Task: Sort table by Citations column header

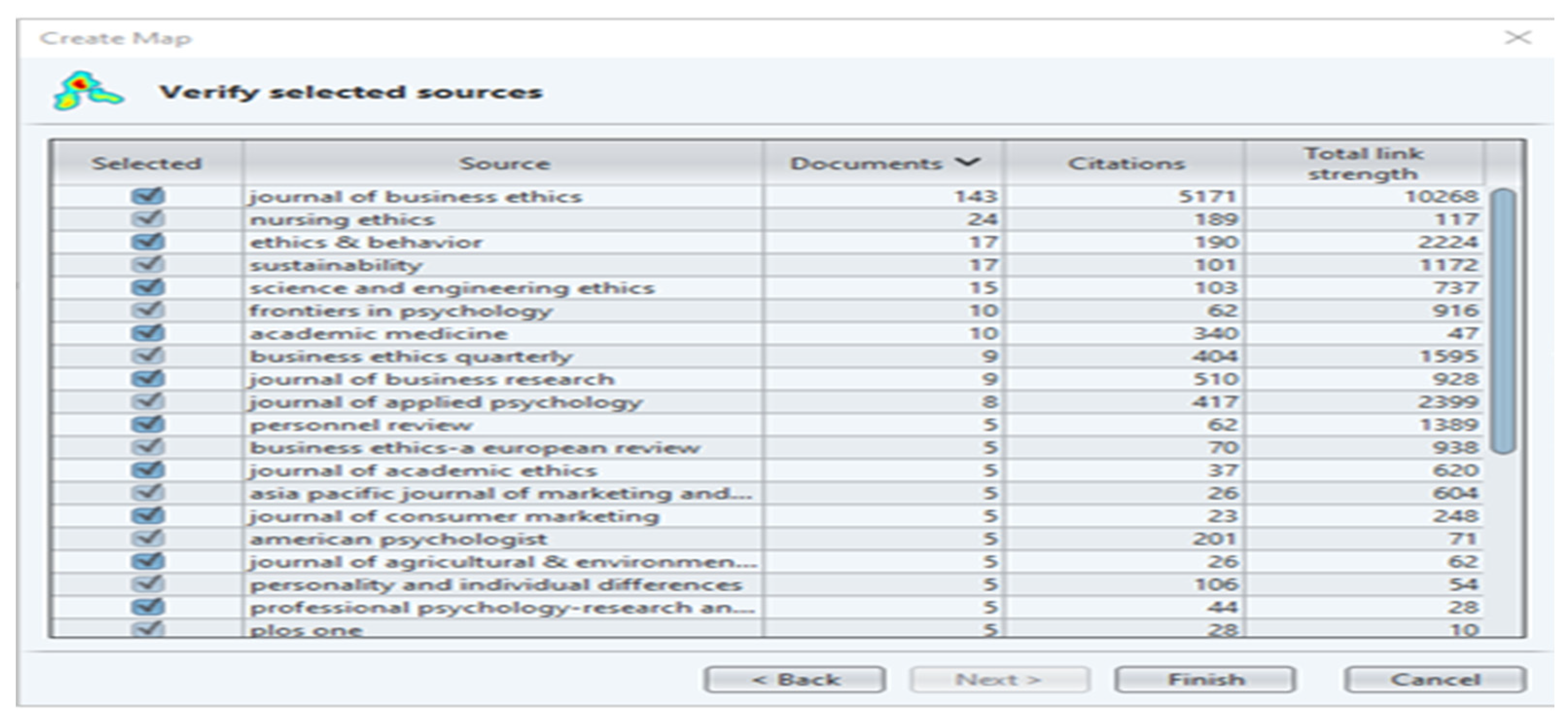Action: pyautogui.click(x=1126, y=163)
